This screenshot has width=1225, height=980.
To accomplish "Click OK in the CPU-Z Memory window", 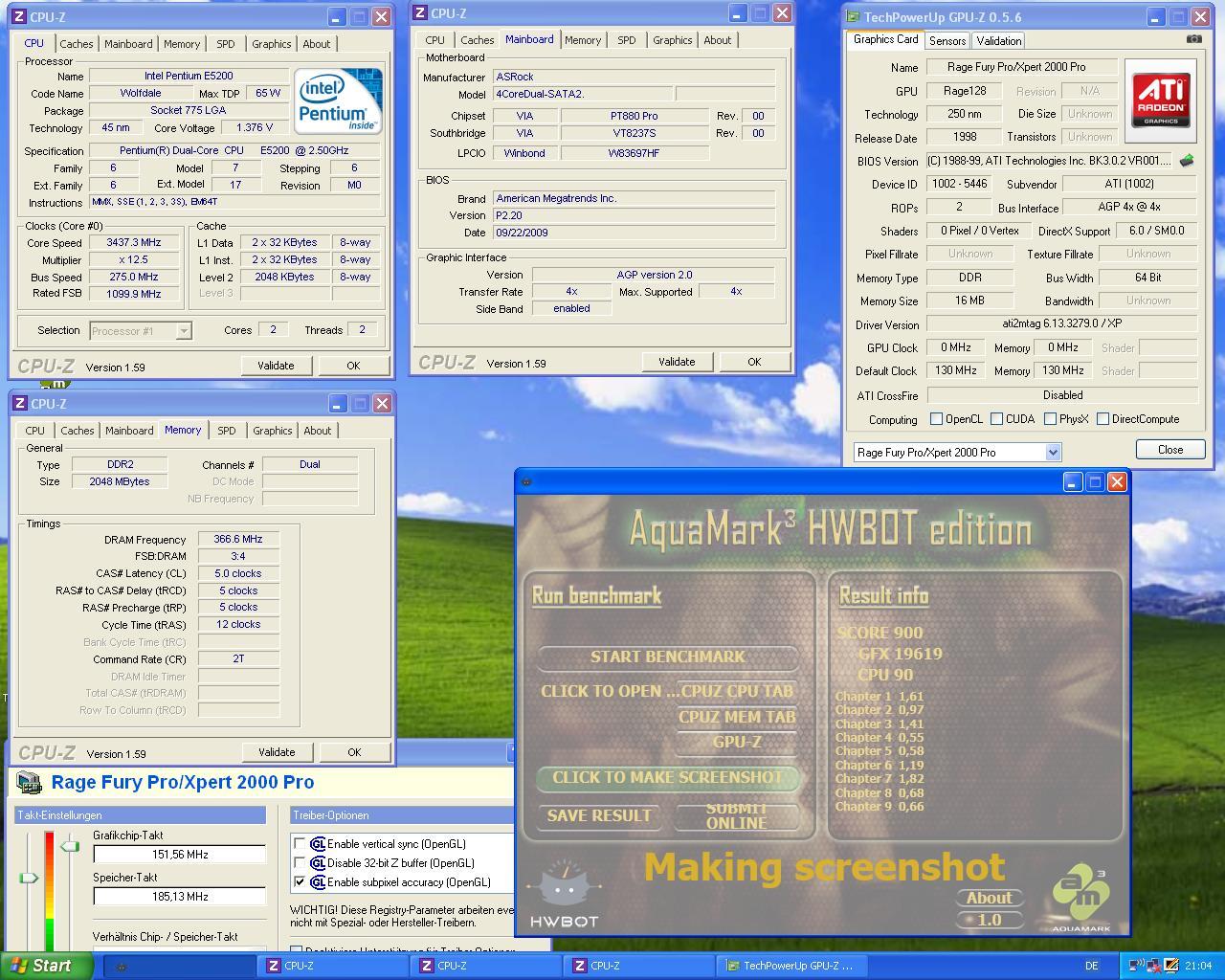I will pos(354,752).
